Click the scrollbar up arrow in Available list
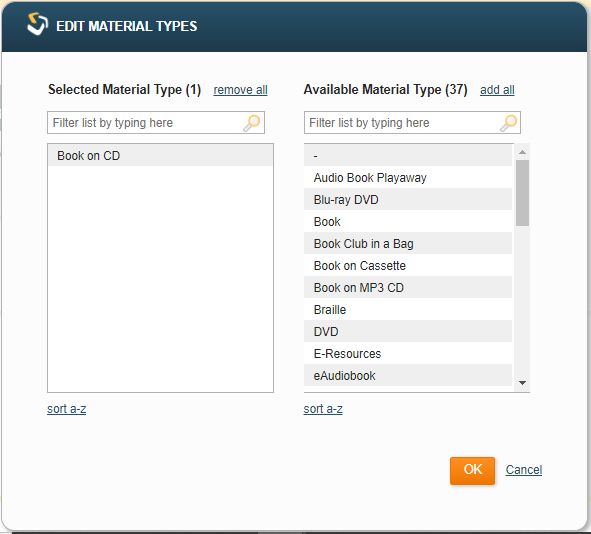This screenshot has height=534, width=591. coord(522,152)
